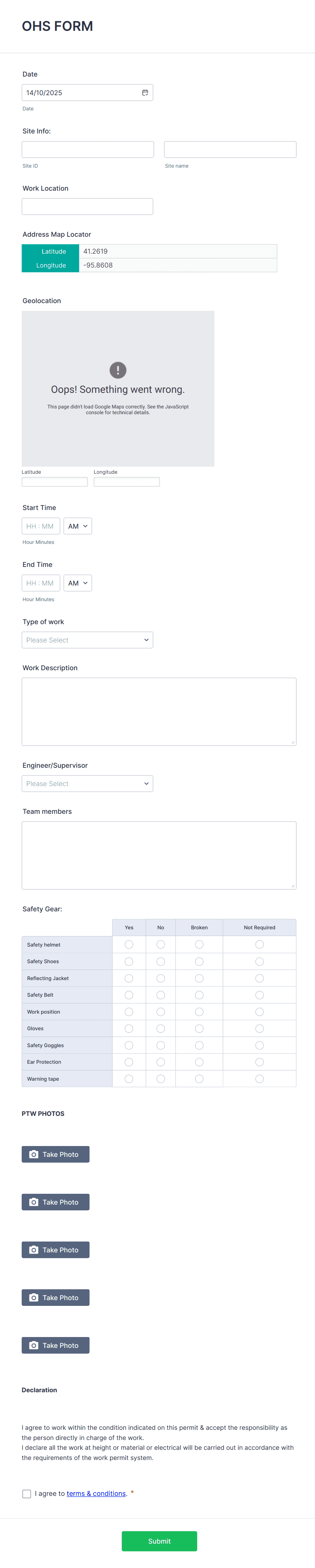Click the camera icon on second Take Photo button
The width and height of the screenshot is (315, 1568).
(x=34, y=1202)
